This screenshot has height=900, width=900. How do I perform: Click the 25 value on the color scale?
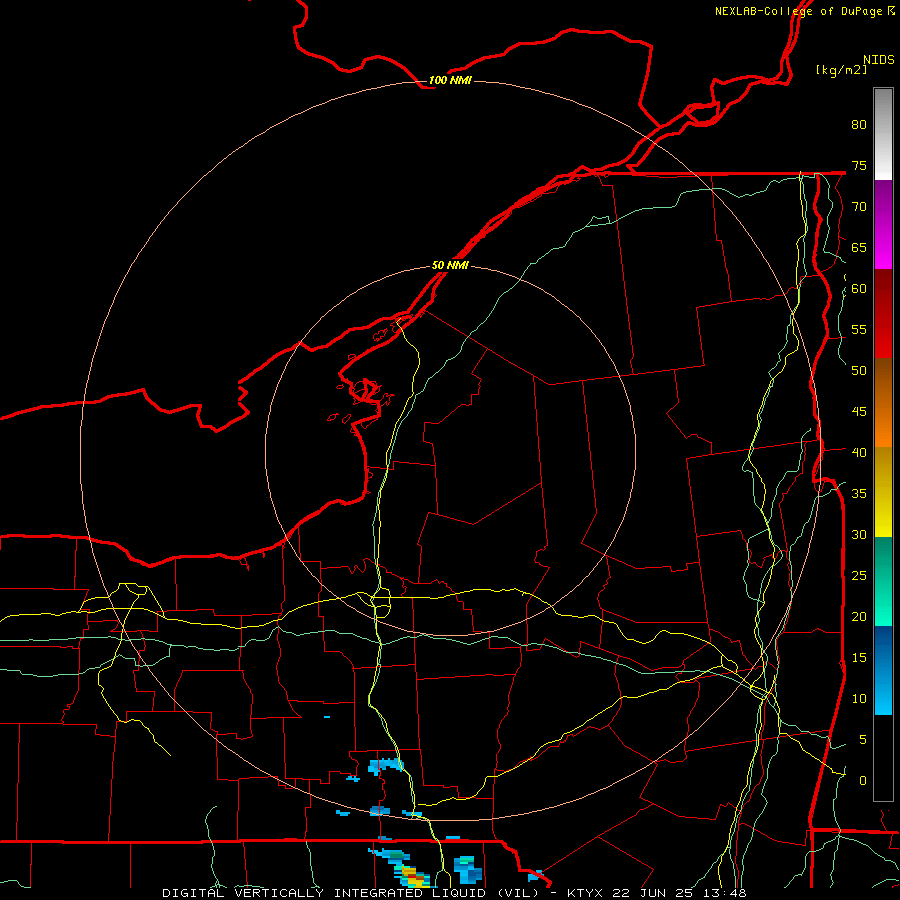[x=859, y=576]
